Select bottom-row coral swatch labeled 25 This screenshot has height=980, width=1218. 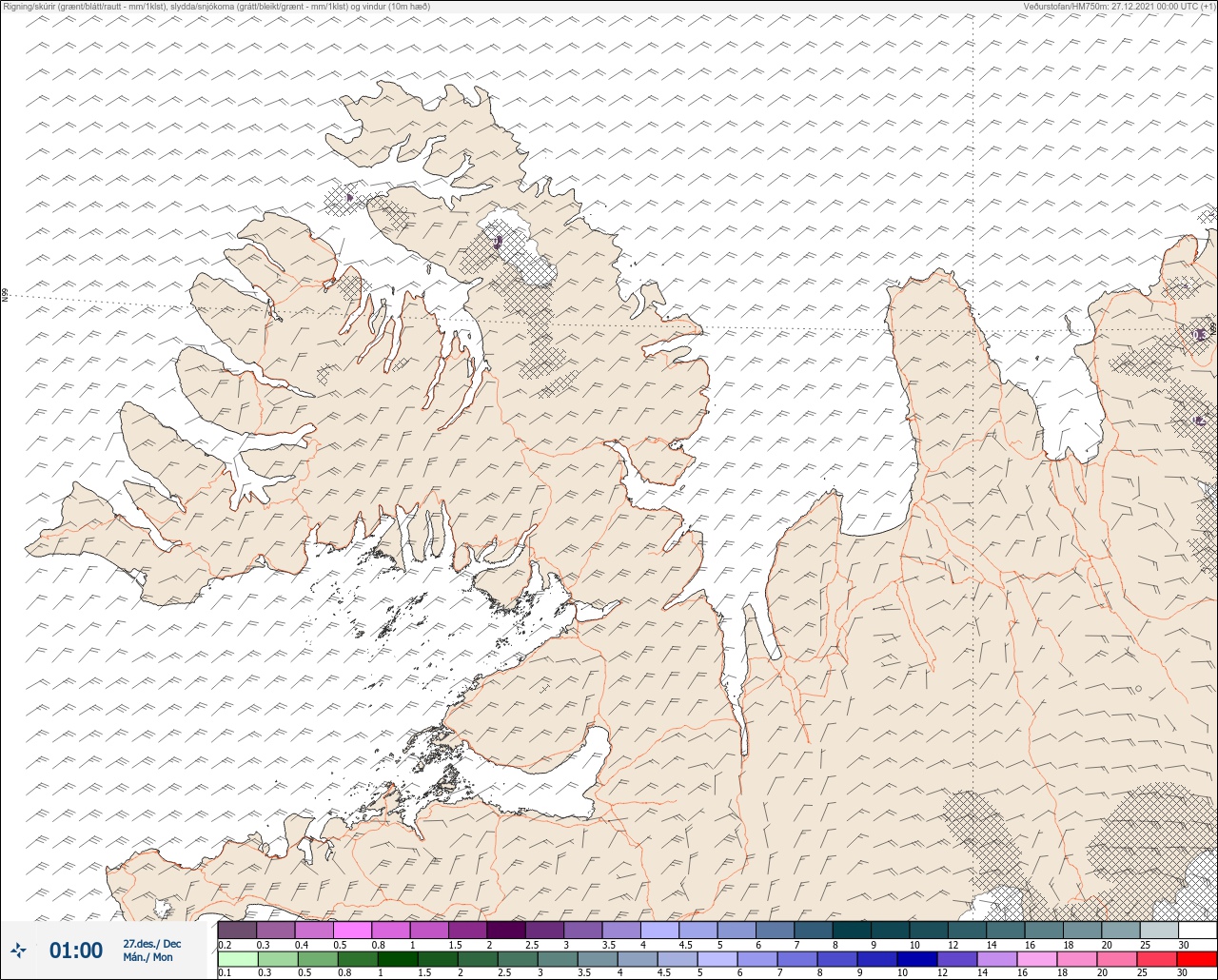point(1157,958)
